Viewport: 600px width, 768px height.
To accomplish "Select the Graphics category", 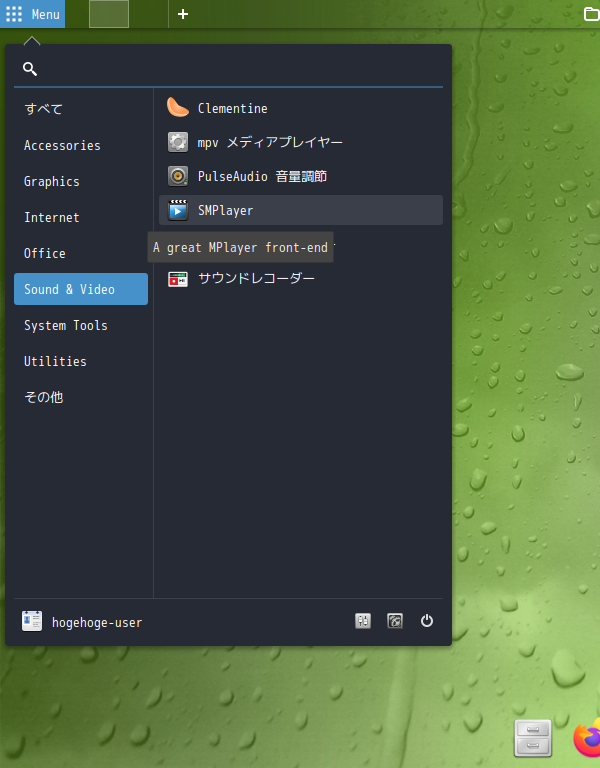I will 81,181.
